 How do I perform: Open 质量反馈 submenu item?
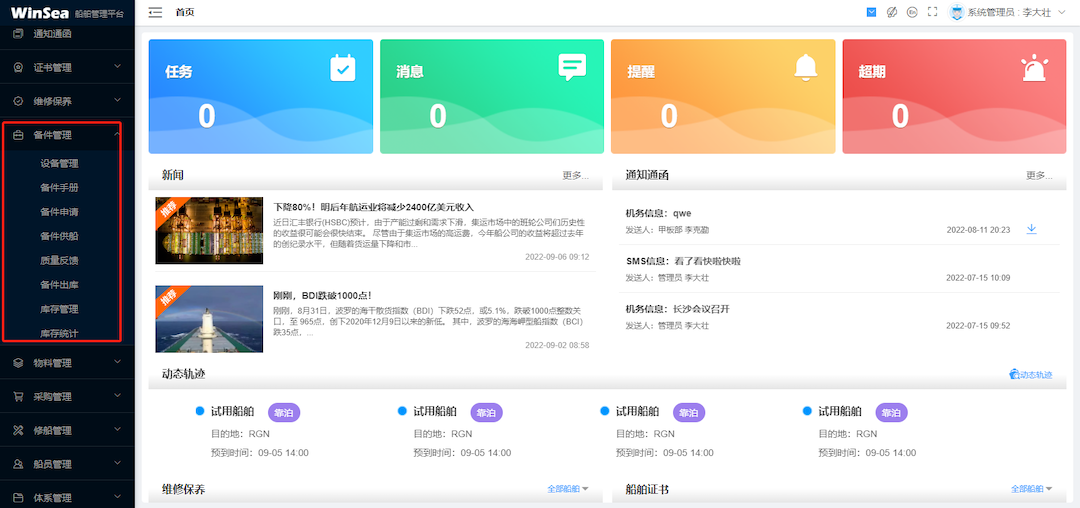(59, 261)
